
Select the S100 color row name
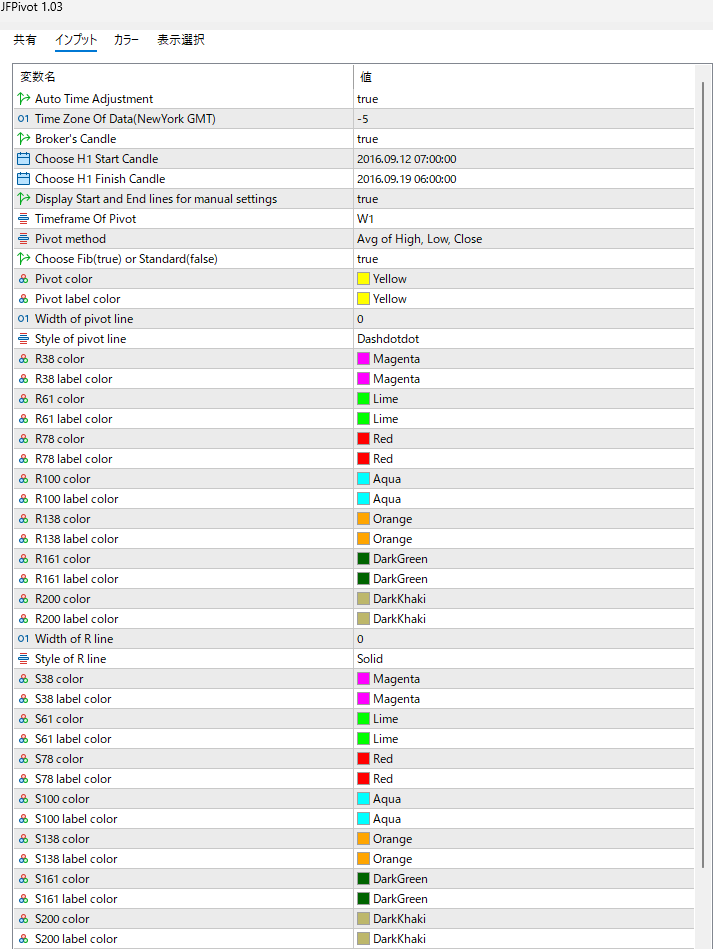click(62, 798)
